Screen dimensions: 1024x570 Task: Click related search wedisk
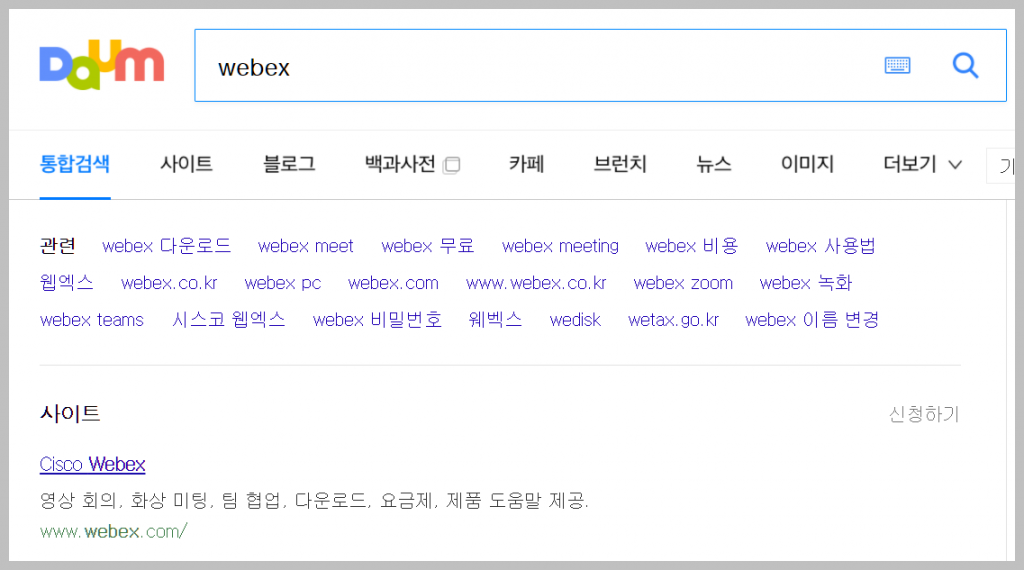coord(575,320)
